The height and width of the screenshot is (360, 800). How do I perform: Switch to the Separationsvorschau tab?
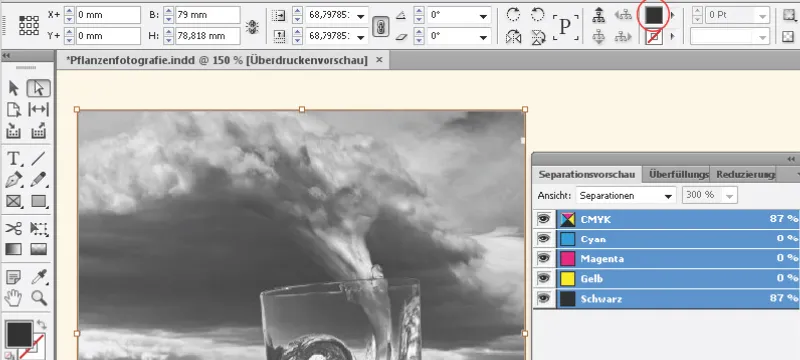coord(587,174)
